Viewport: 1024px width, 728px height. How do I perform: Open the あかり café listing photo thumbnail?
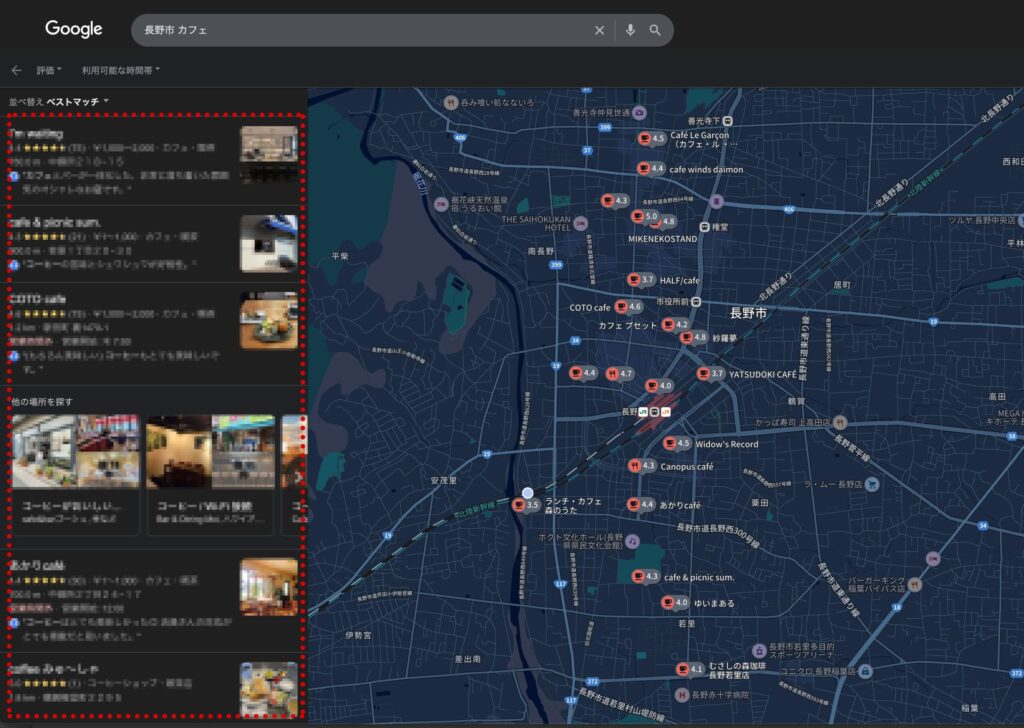pyautogui.click(x=269, y=587)
